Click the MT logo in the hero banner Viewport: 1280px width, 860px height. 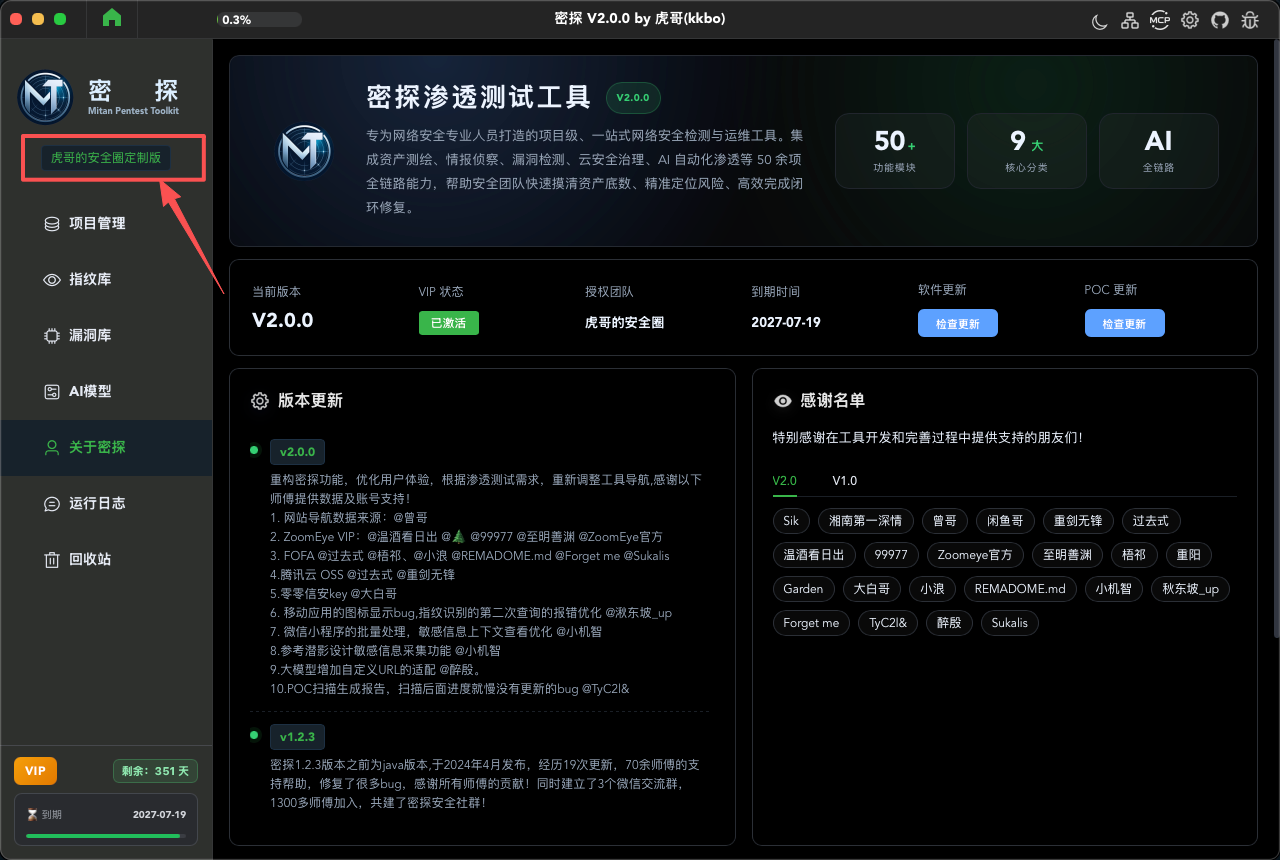click(304, 151)
